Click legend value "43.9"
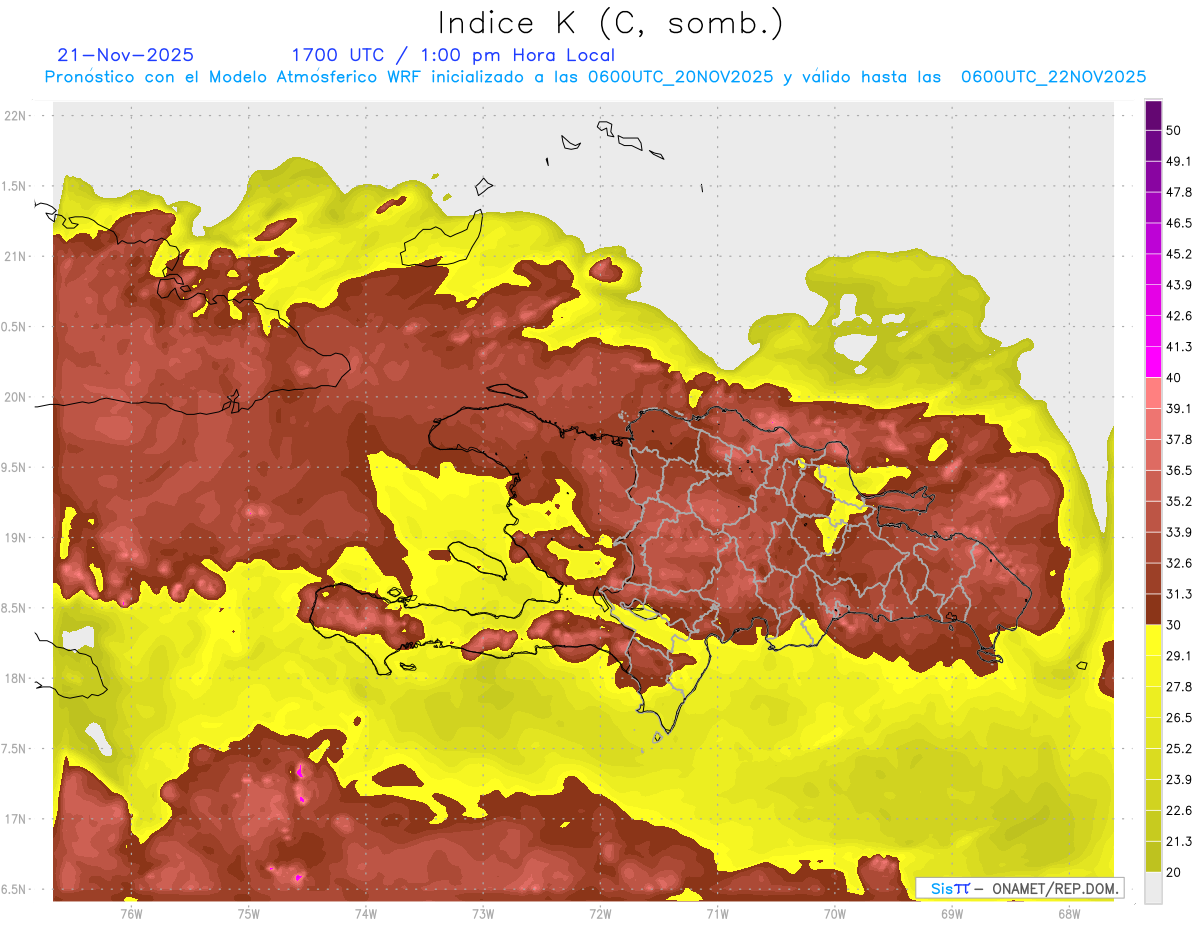1200x927 pixels. pyautogui.click(x=1179, y=285)
